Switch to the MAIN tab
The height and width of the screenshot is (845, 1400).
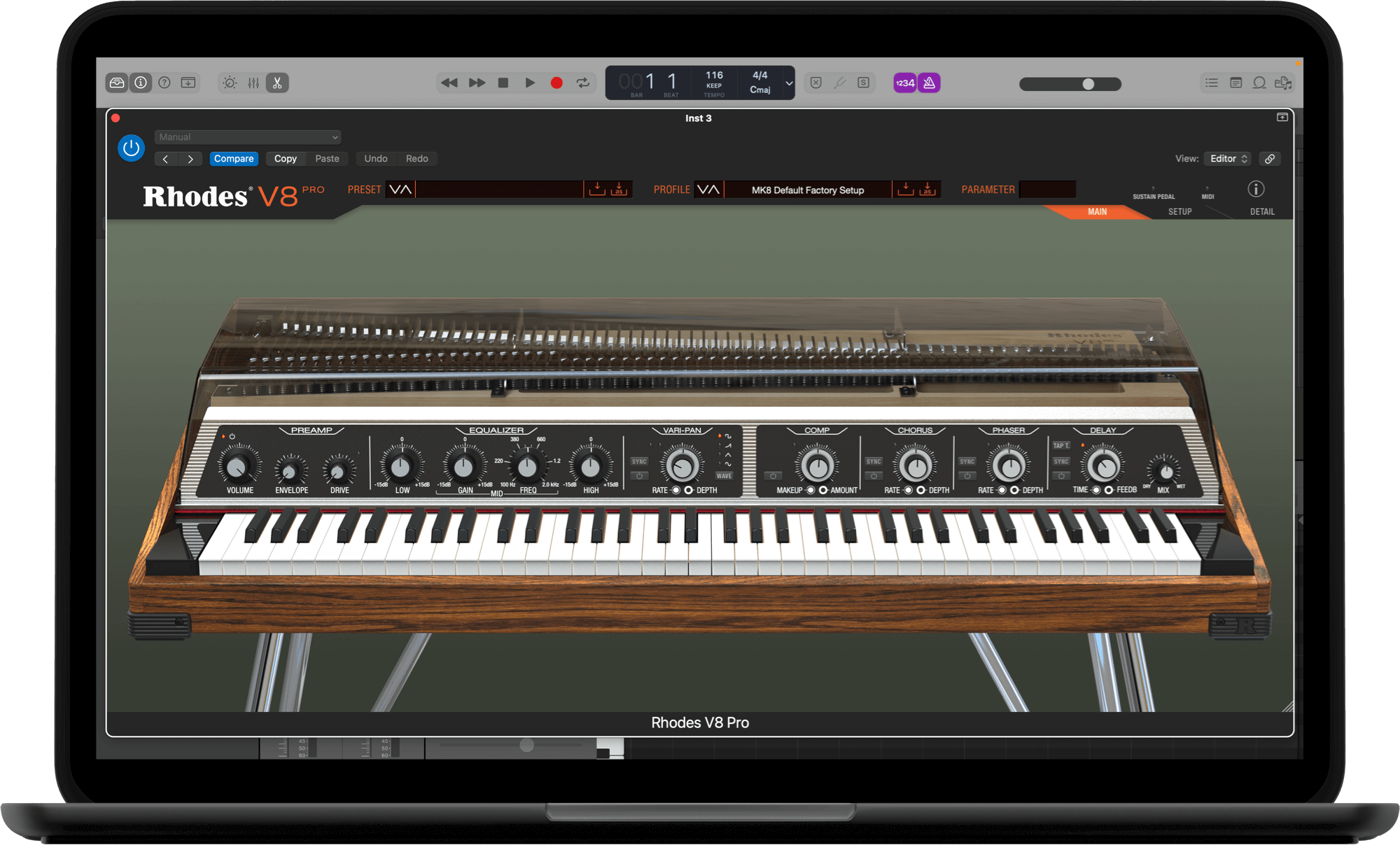point(1098,211)
